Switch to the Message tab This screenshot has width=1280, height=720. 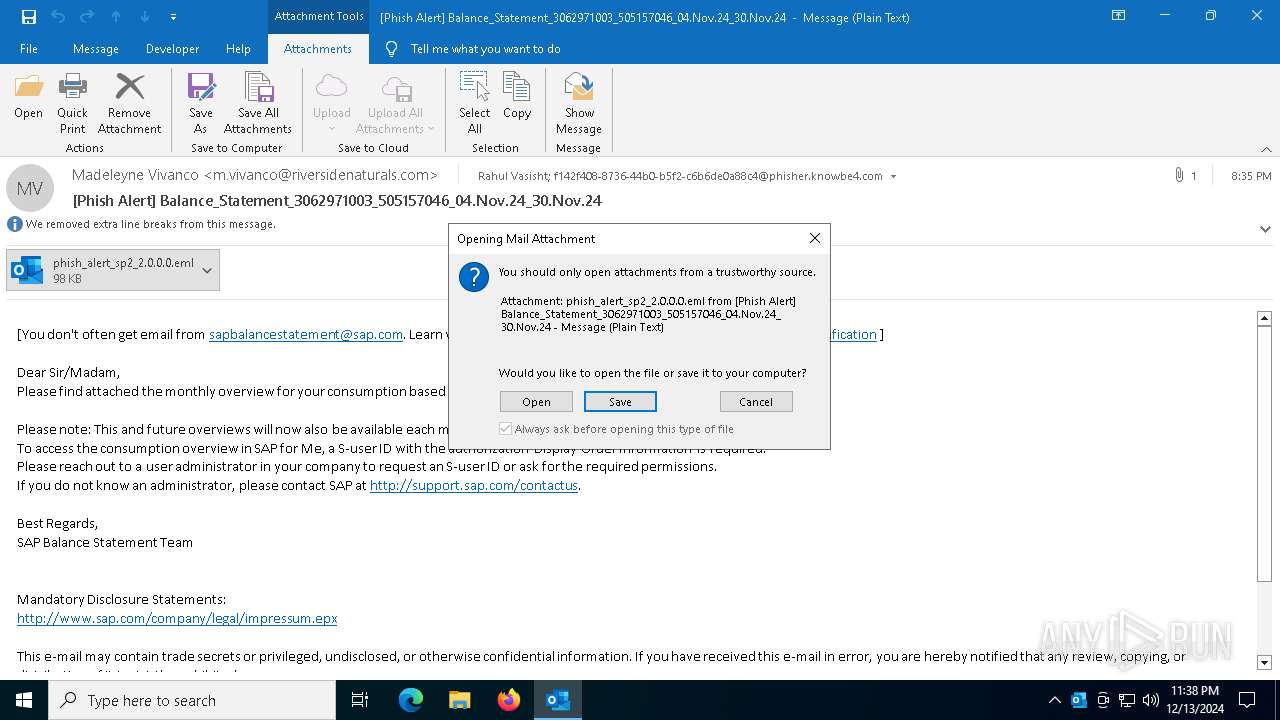pos(96,49)
